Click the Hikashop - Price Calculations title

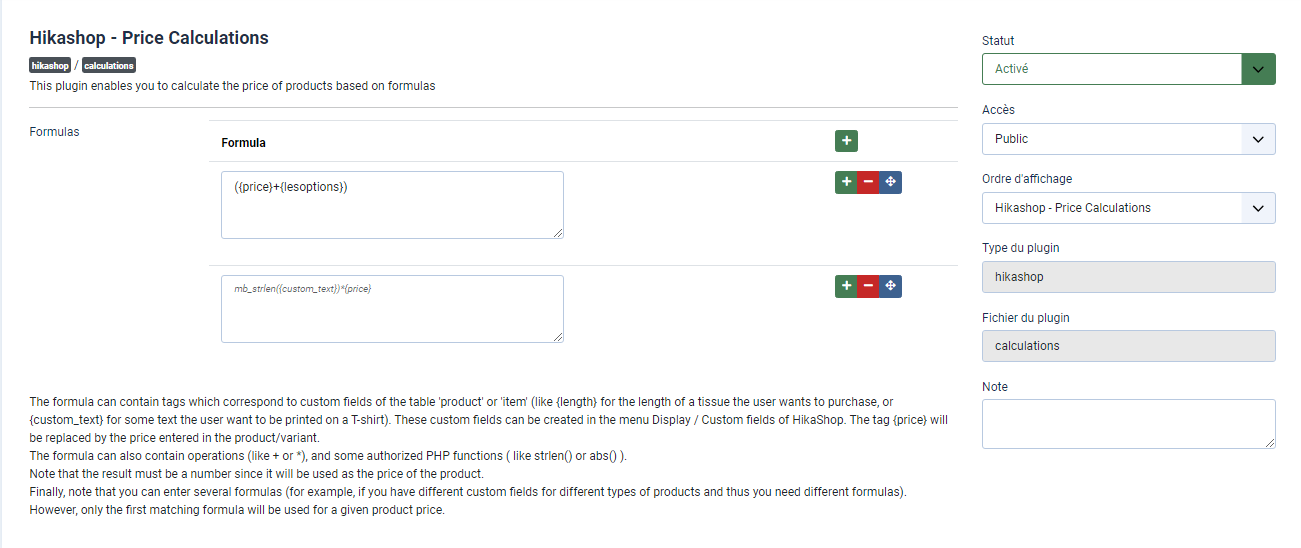tap(149, 38)
